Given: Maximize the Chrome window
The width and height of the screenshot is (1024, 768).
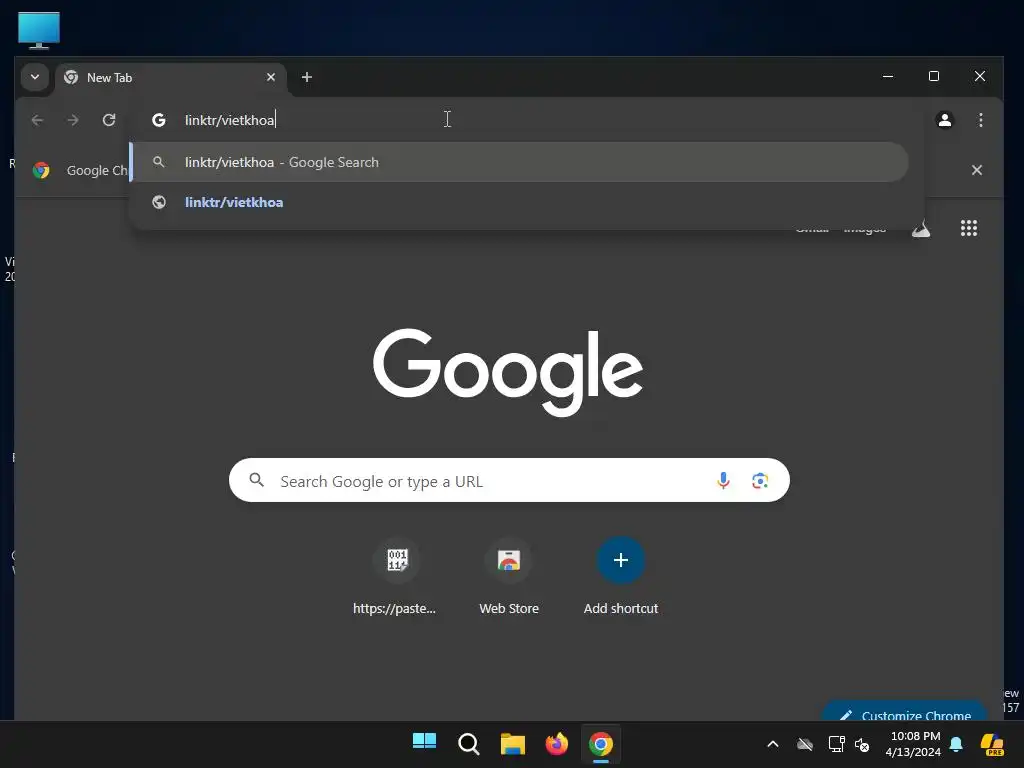Looking at the screenshot, I should [x=934, y=76].
